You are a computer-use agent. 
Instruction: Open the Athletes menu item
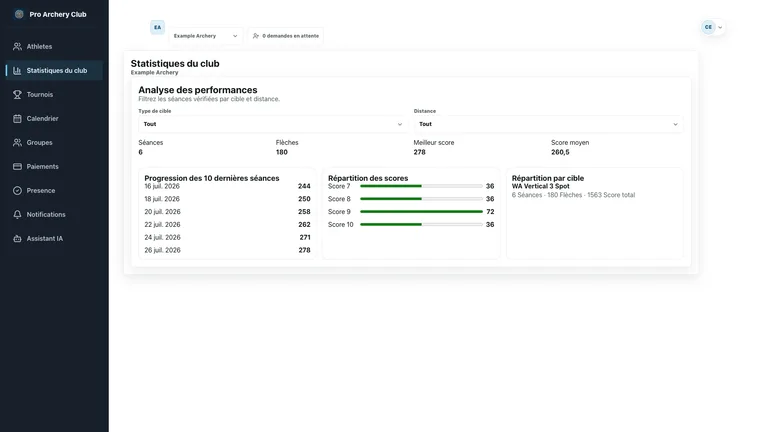54,47
